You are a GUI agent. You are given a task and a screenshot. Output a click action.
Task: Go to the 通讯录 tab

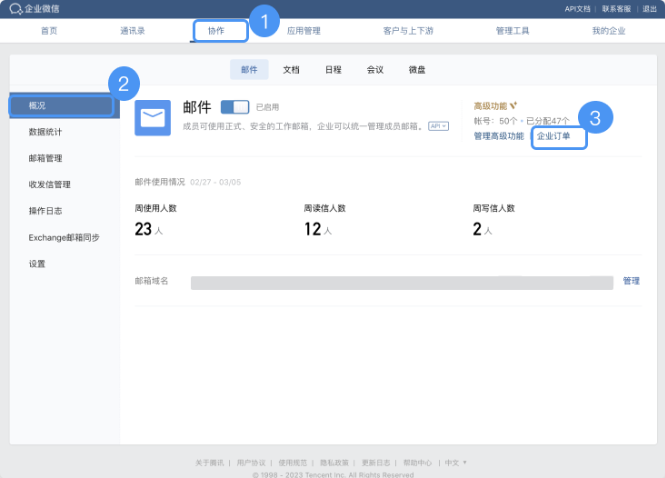[133, 31]
